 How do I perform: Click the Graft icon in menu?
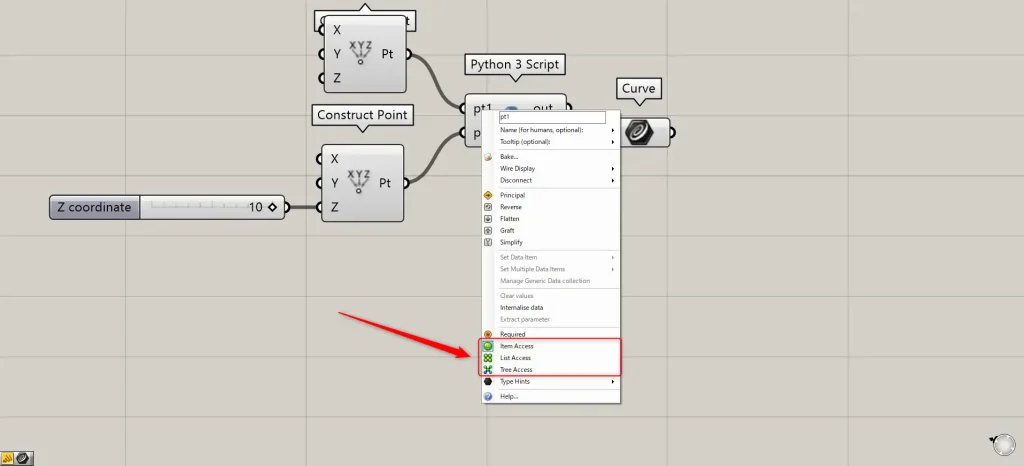click(488, 230)
